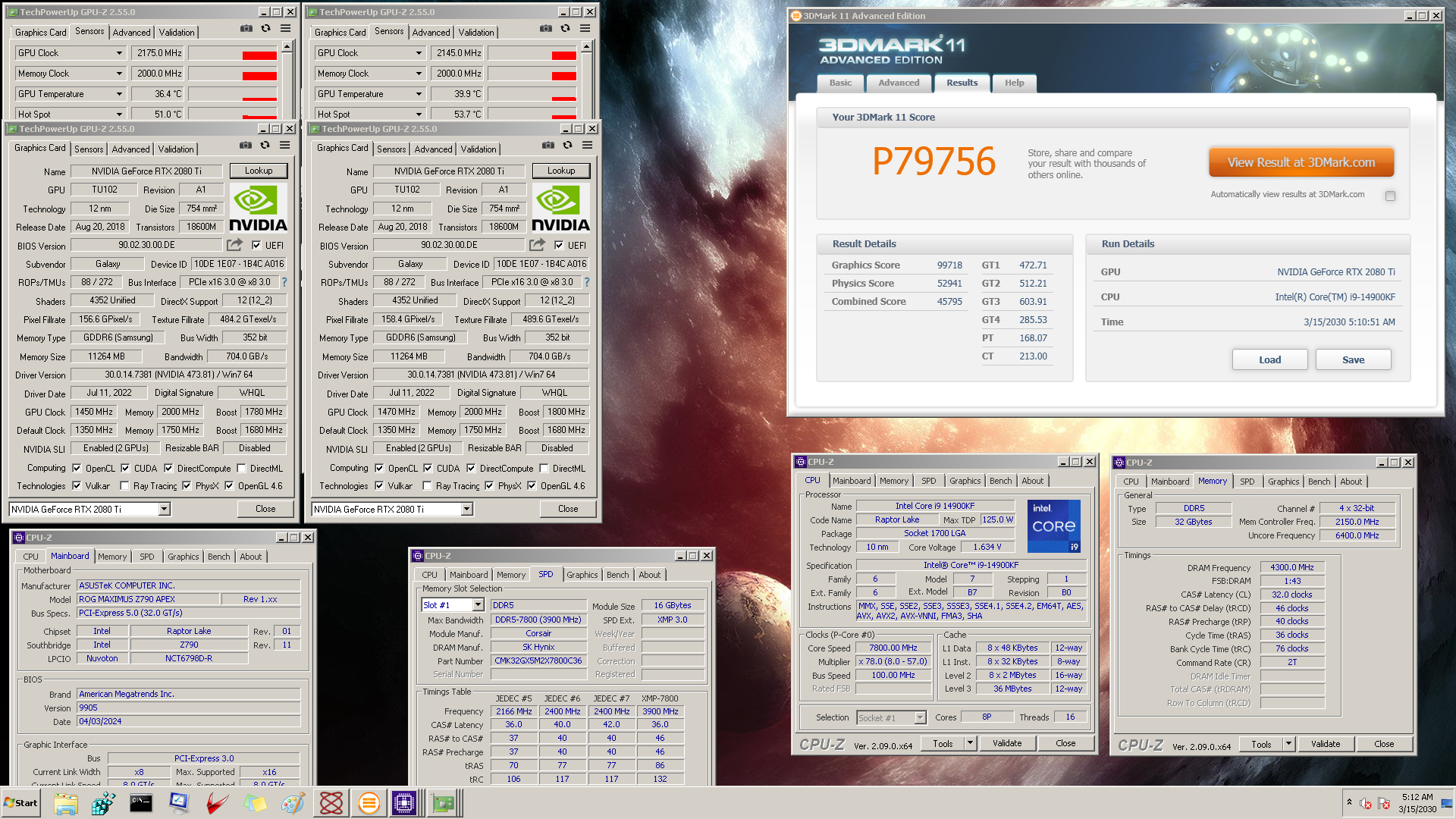The image size is (1456, 819).
Task: Click green GPU-Z graphics card taskbar icon
Action: [x=444, y=803]
